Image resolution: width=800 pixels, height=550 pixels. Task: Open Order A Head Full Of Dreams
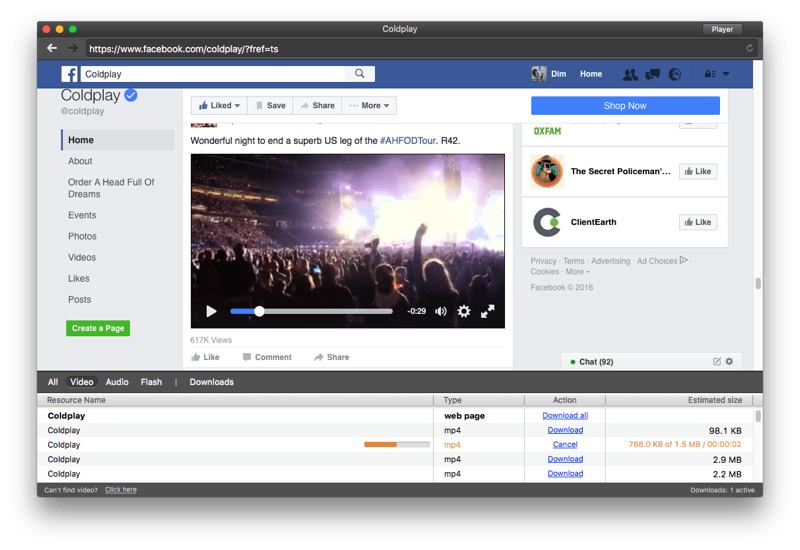click(x=111, y=188)
